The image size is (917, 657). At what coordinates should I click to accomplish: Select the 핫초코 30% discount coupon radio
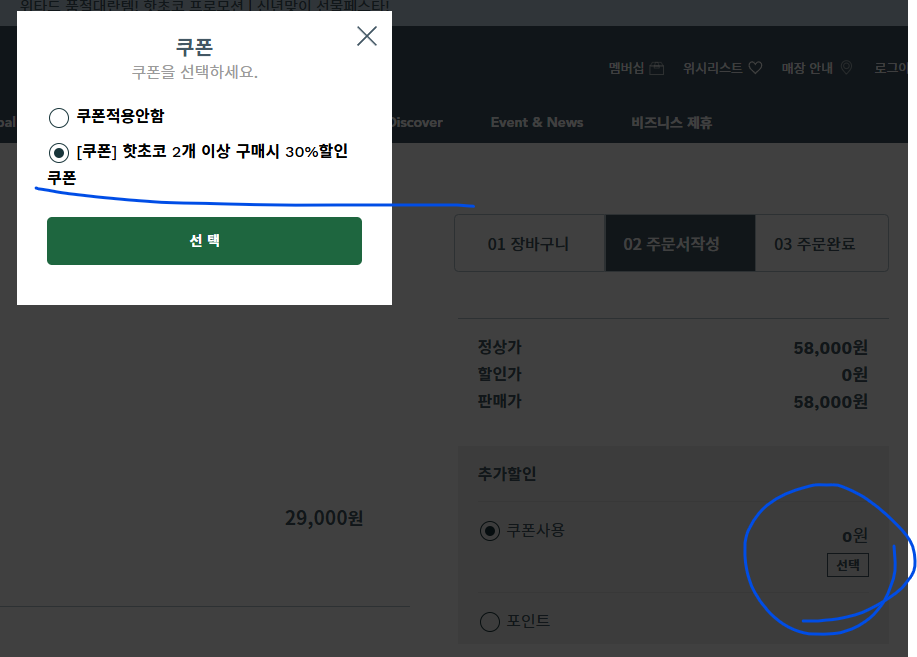(x=59, y=153)
